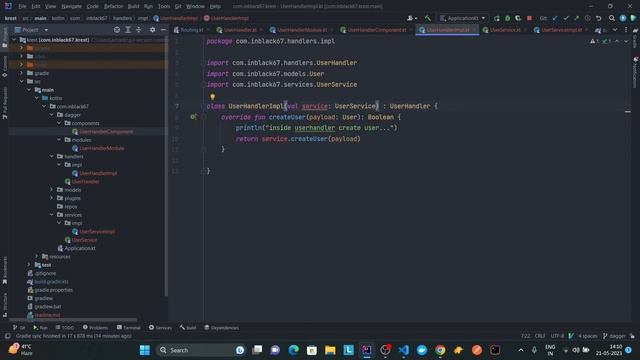Open the Dependencies tool window button
This screenshot has width=640, height=360.
pyautogui.click(x=221, y=327)
